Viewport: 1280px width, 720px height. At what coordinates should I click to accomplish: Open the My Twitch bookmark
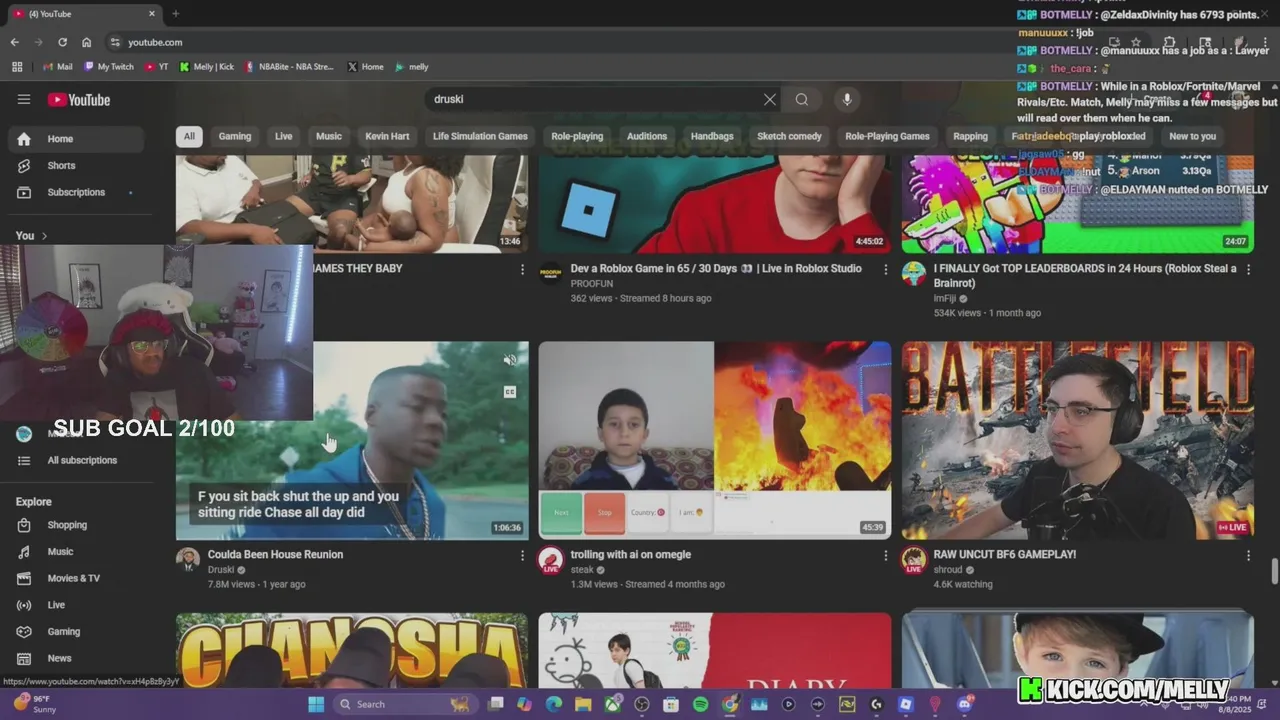click(108, 67)
